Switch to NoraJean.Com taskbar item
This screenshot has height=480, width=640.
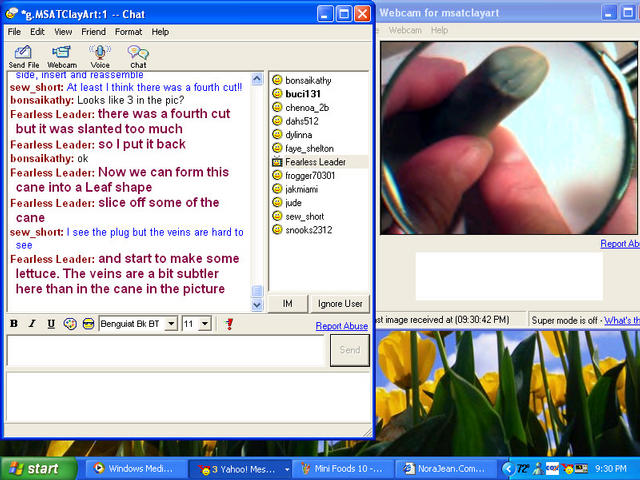pos(445,469)
